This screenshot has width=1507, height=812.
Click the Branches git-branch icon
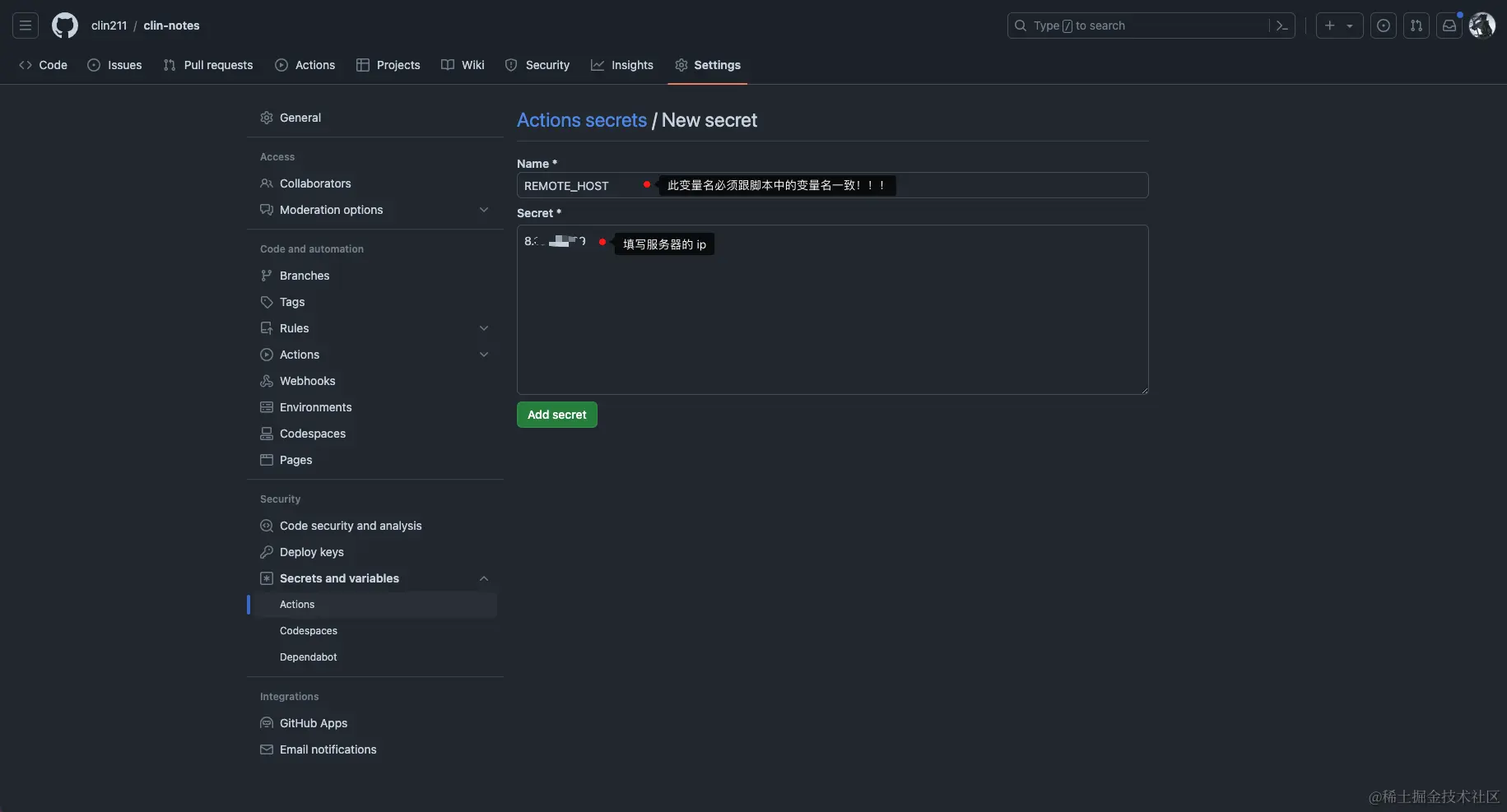(x=267, y=276)
